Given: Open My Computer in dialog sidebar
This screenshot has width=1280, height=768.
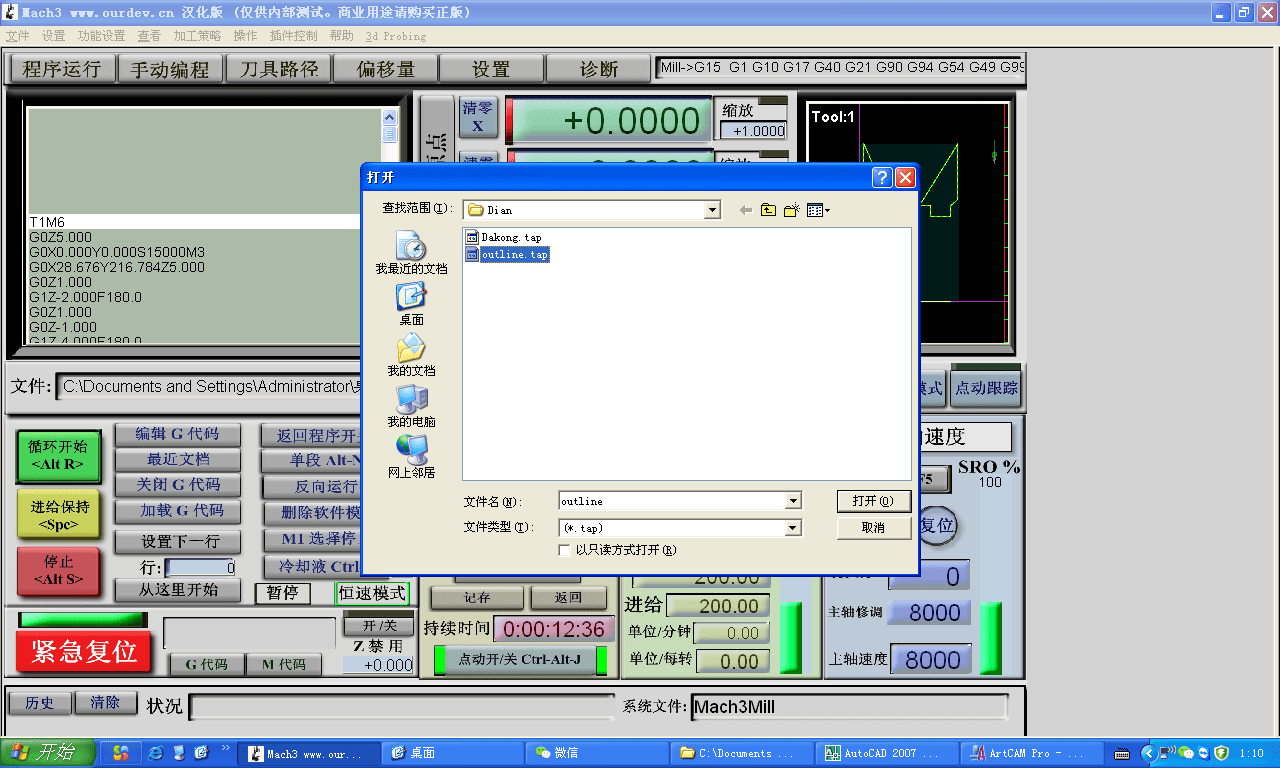Looking at the screenshot, I should [x=411, y=406].
